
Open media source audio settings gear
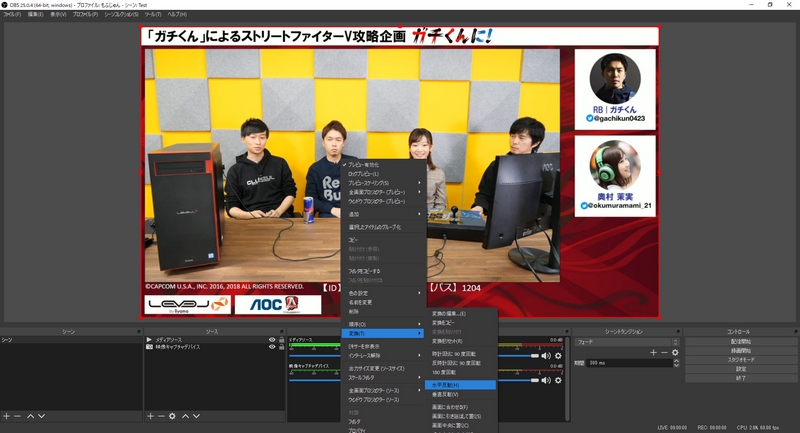[x=558, y=355]
